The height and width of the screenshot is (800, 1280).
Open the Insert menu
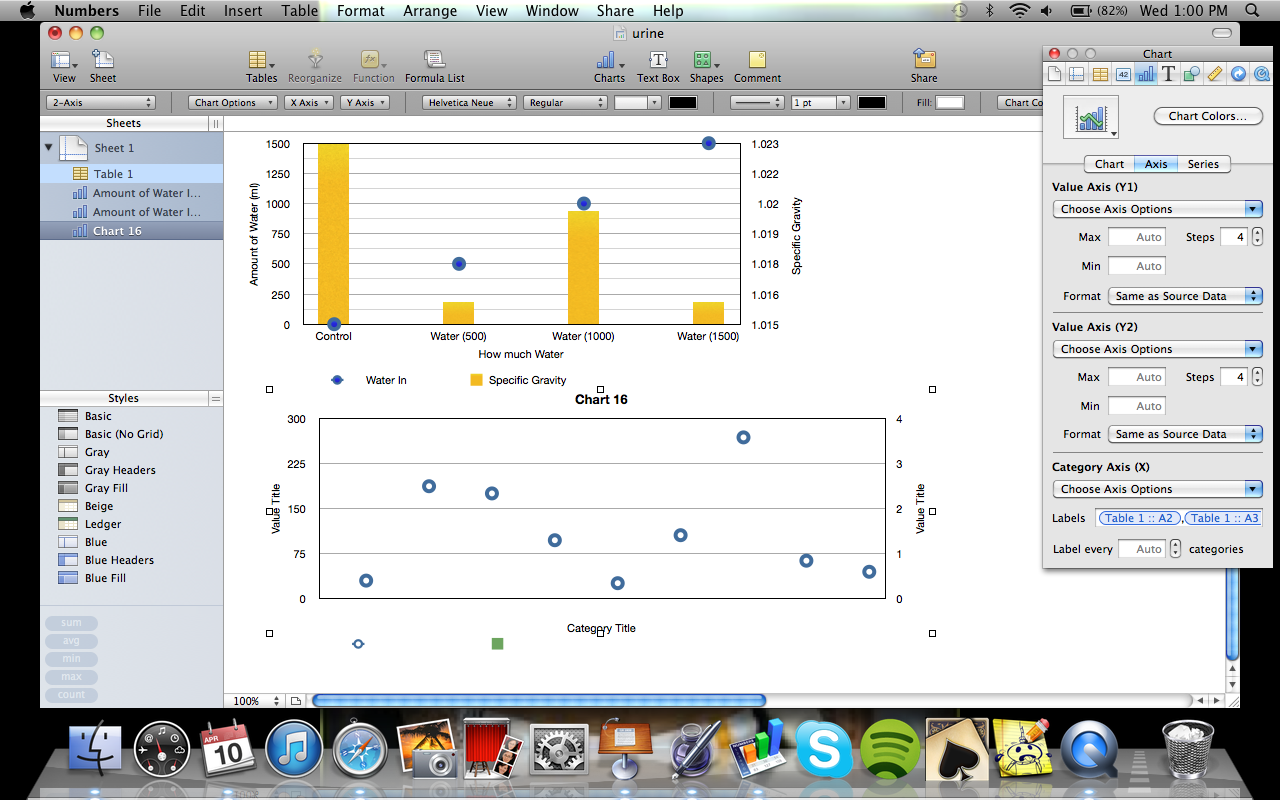[243, 11]
